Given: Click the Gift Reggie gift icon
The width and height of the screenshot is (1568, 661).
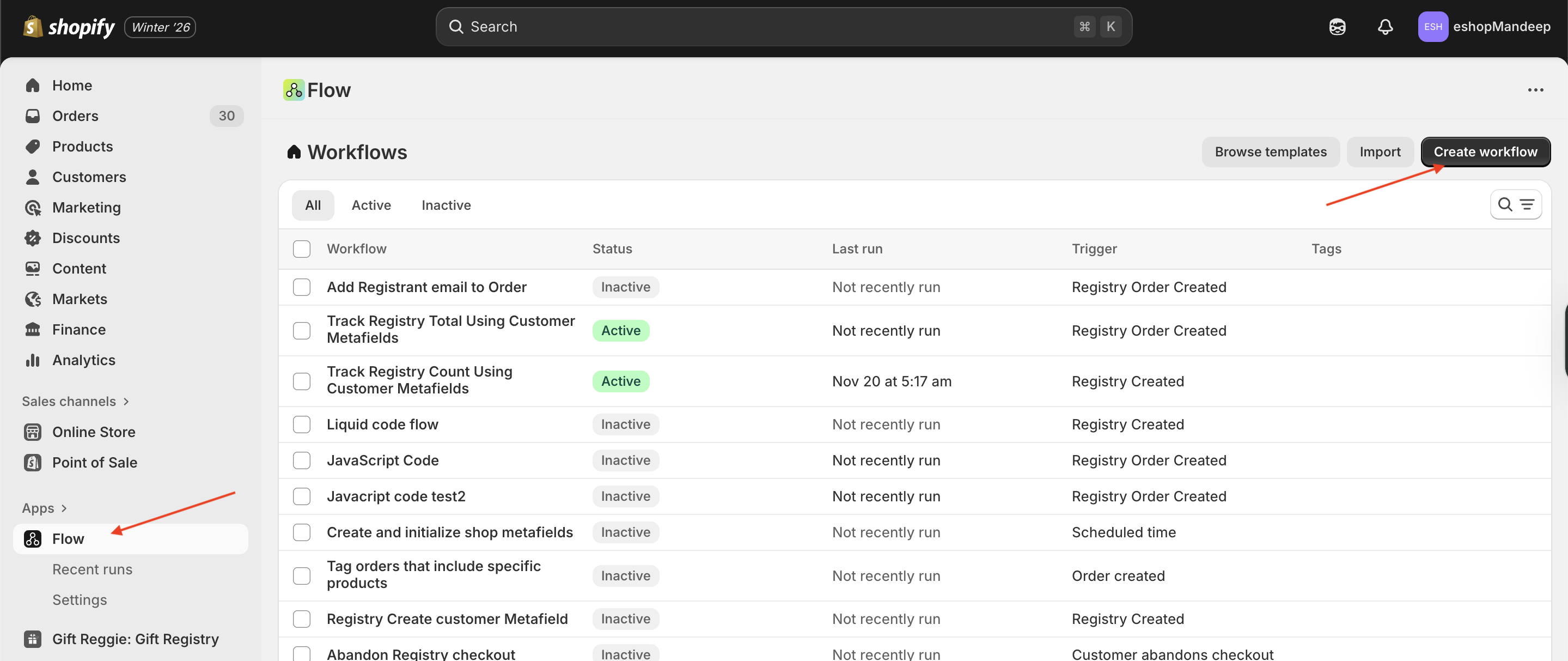Looking at the screenshot, I should [33, 639].
